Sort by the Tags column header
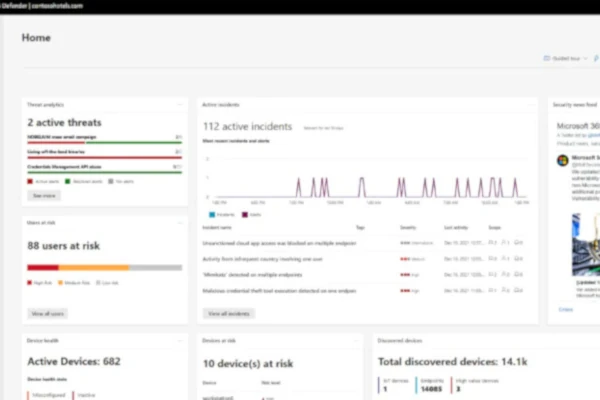 pyautogui.click(x=360, y=227)
